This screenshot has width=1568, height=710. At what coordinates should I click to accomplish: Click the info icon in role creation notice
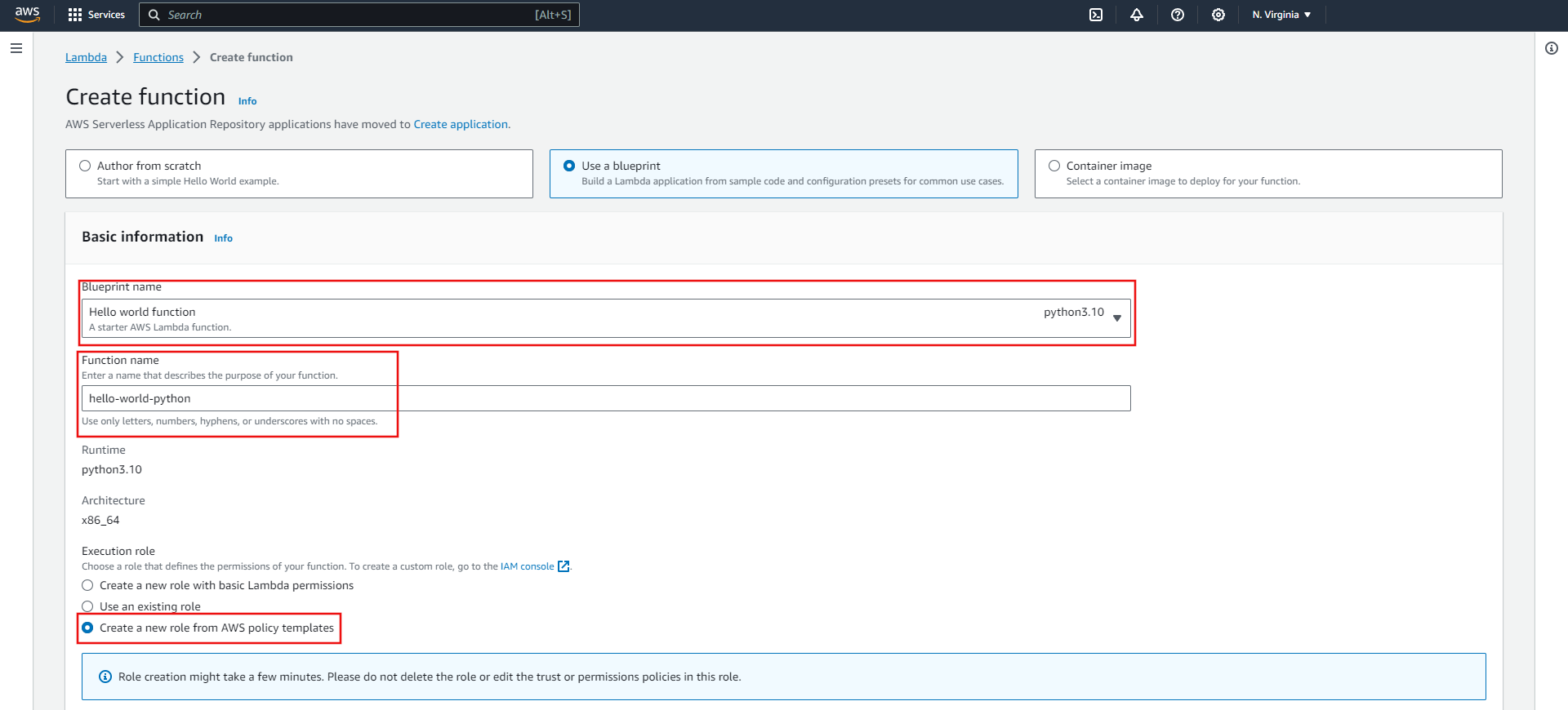105,677
